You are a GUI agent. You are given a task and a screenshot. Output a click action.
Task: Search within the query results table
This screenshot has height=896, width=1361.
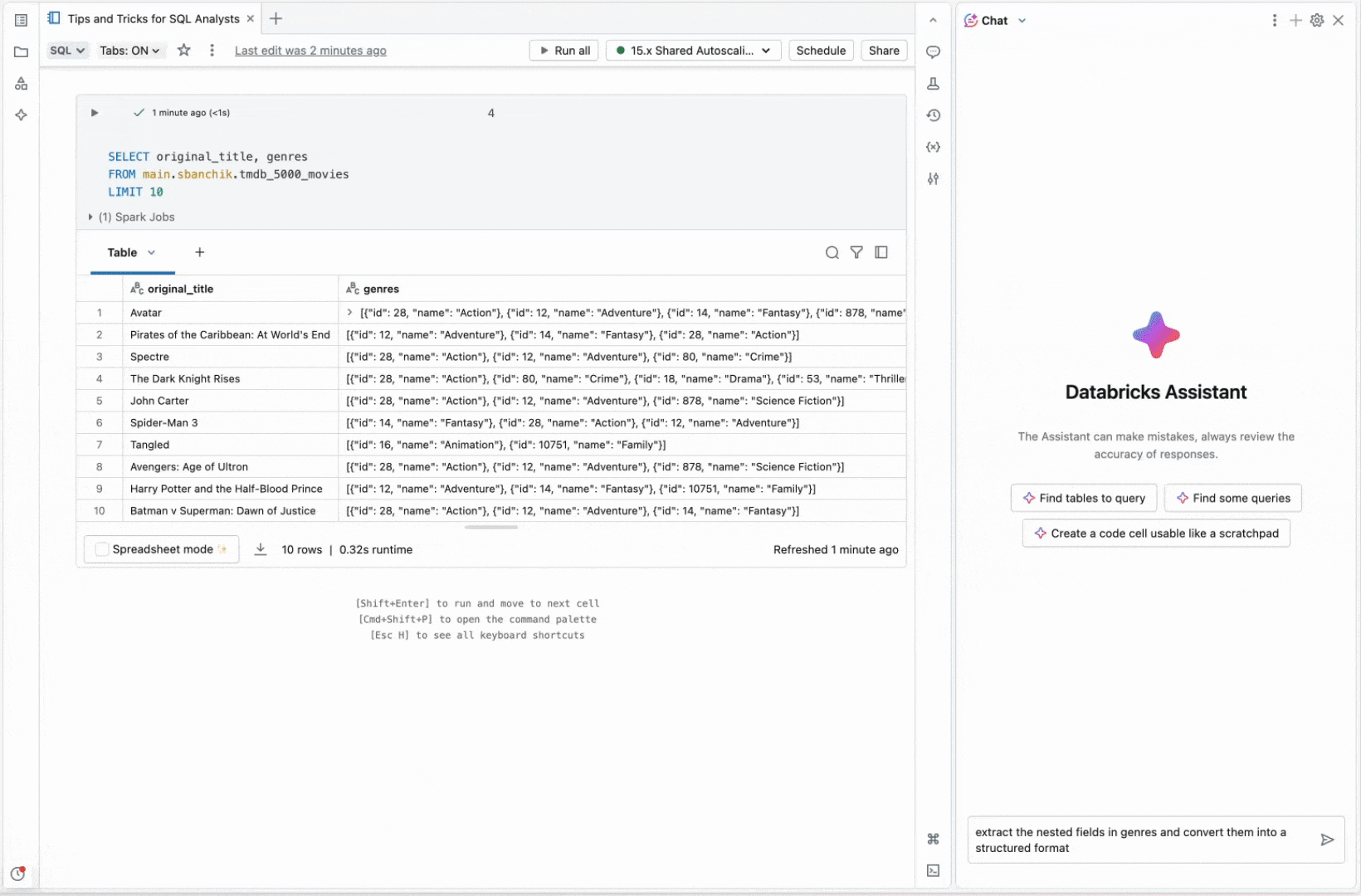tap(832, 252)
